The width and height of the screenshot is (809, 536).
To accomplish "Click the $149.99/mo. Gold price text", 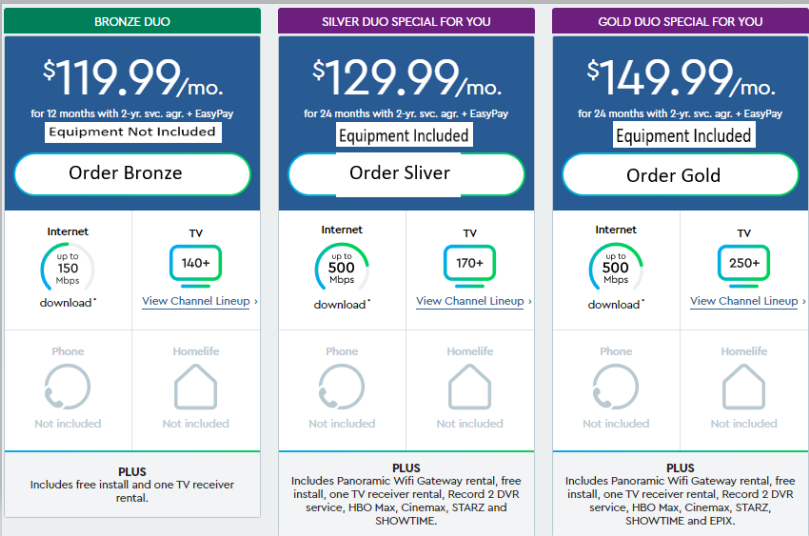I will (681, 77).
